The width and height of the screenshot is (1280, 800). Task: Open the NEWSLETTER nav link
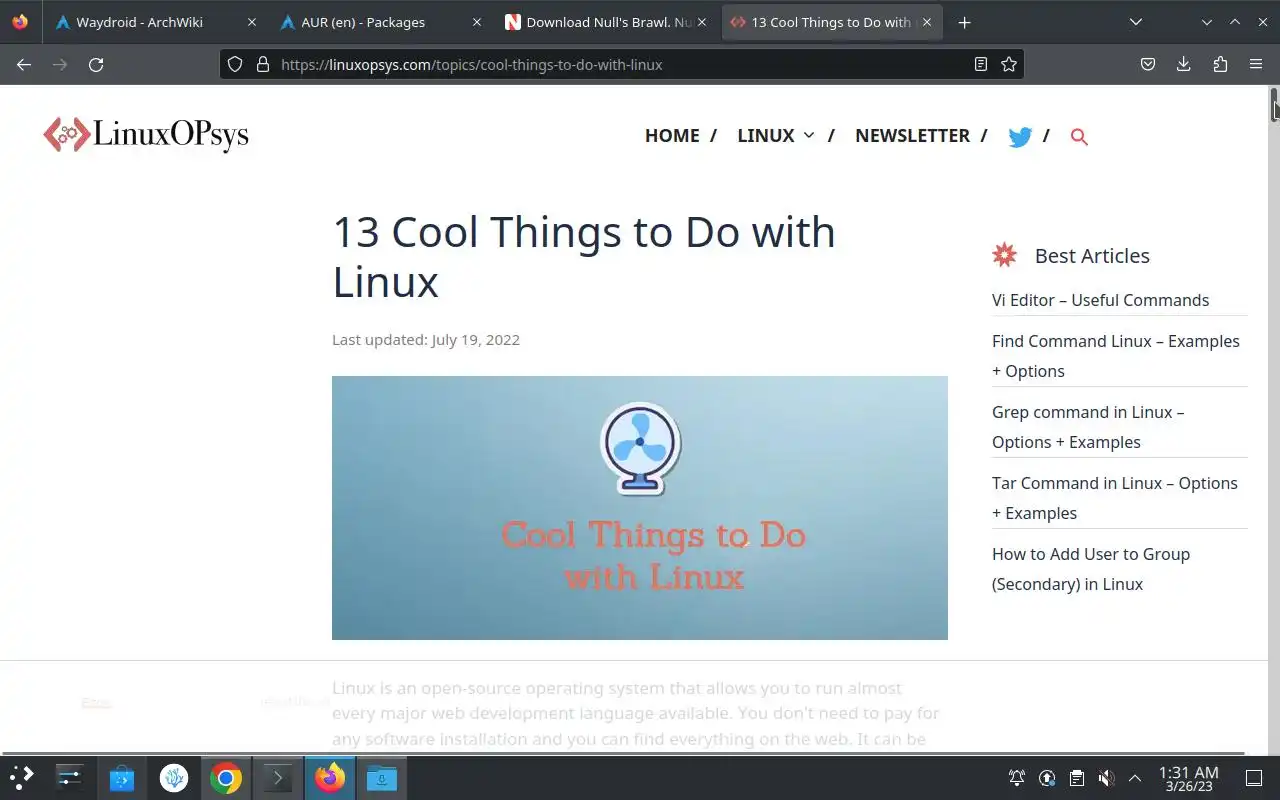pos(912,136)
